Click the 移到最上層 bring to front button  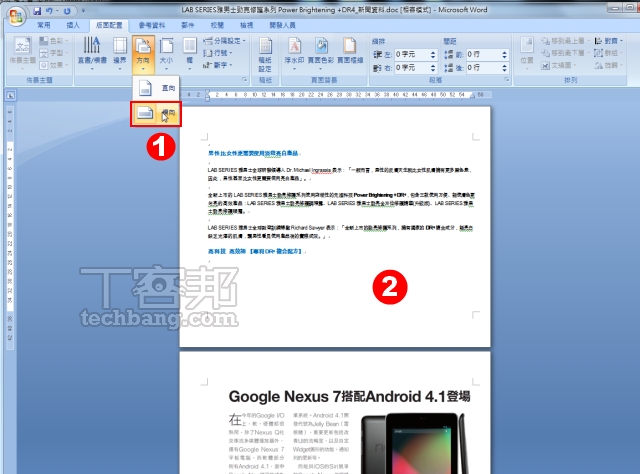[x=565, y=41]
